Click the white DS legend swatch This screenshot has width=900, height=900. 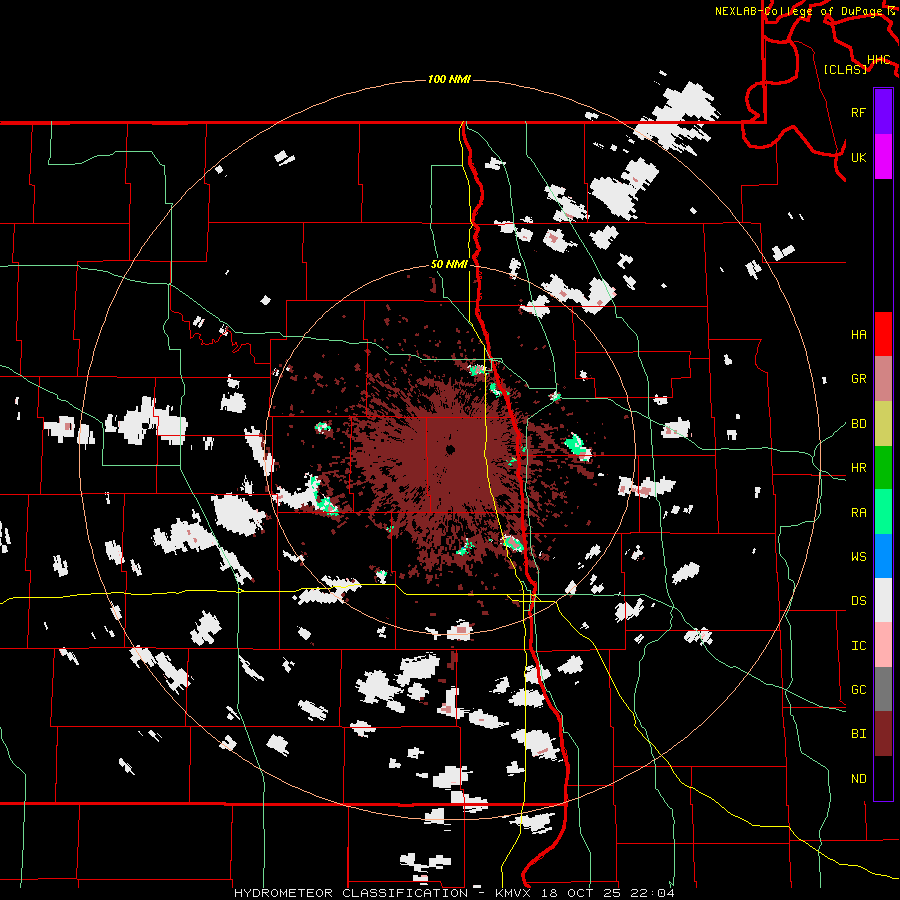tap(883, 600)
